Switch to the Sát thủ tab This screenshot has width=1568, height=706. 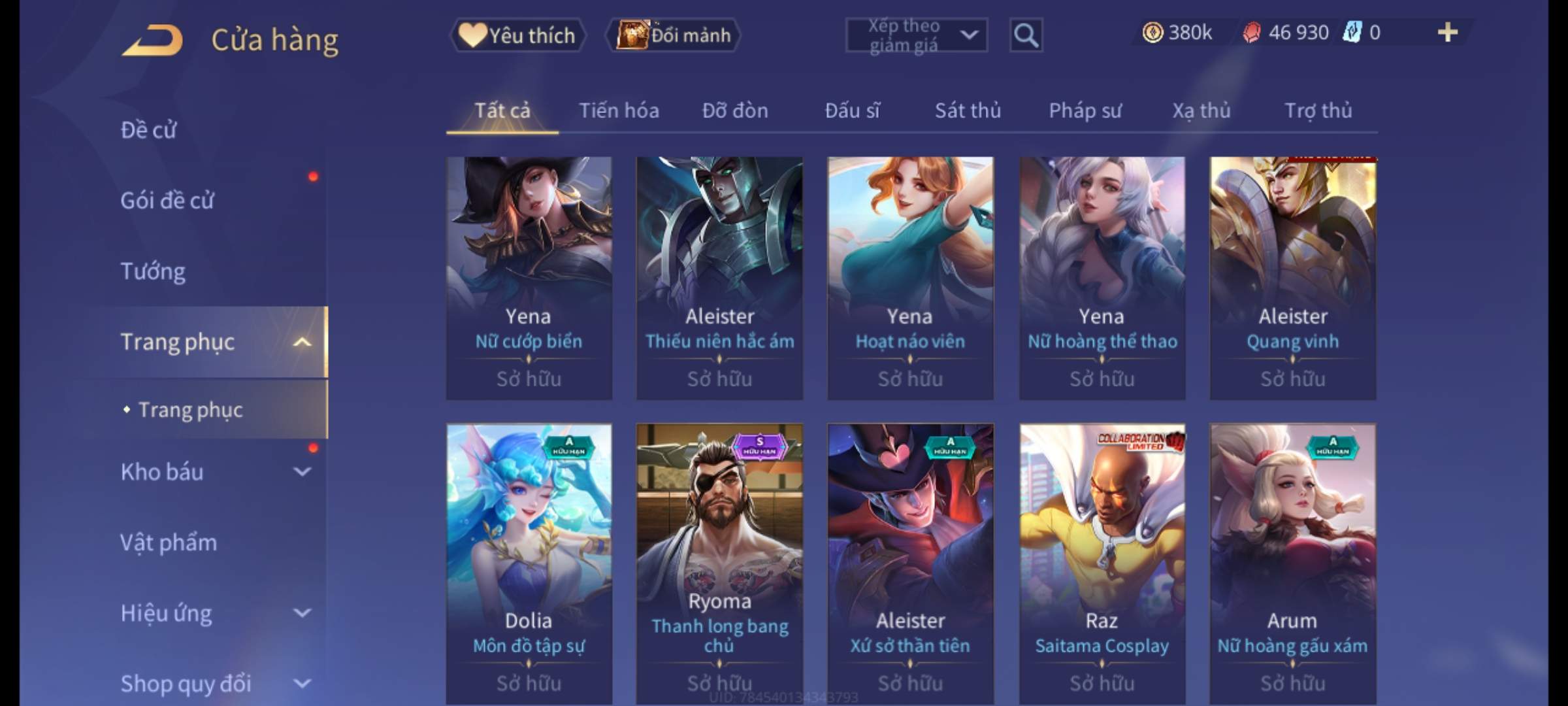point(968,110)
